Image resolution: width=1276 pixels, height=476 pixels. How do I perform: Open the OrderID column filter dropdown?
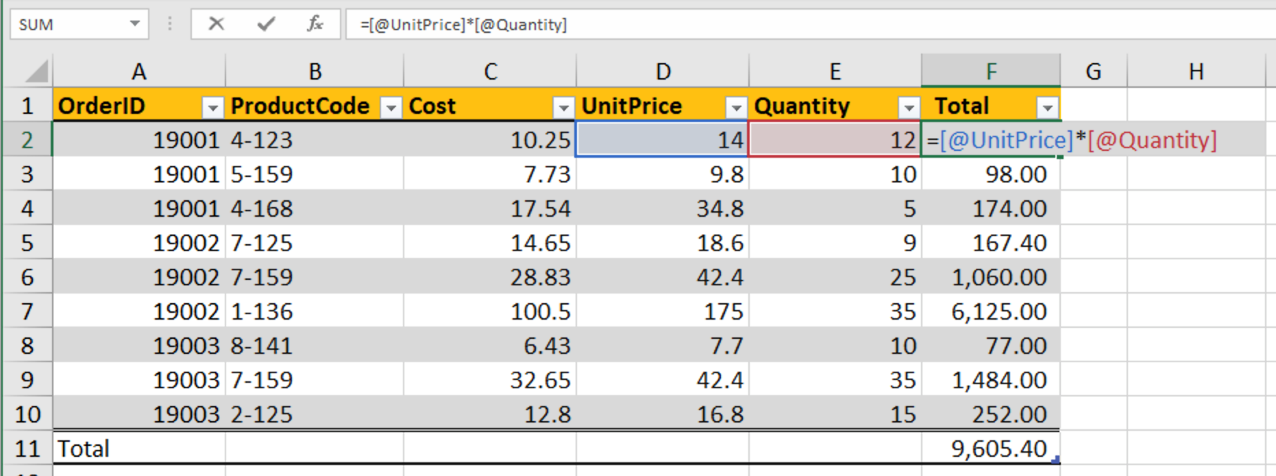[x=212, y=107]
